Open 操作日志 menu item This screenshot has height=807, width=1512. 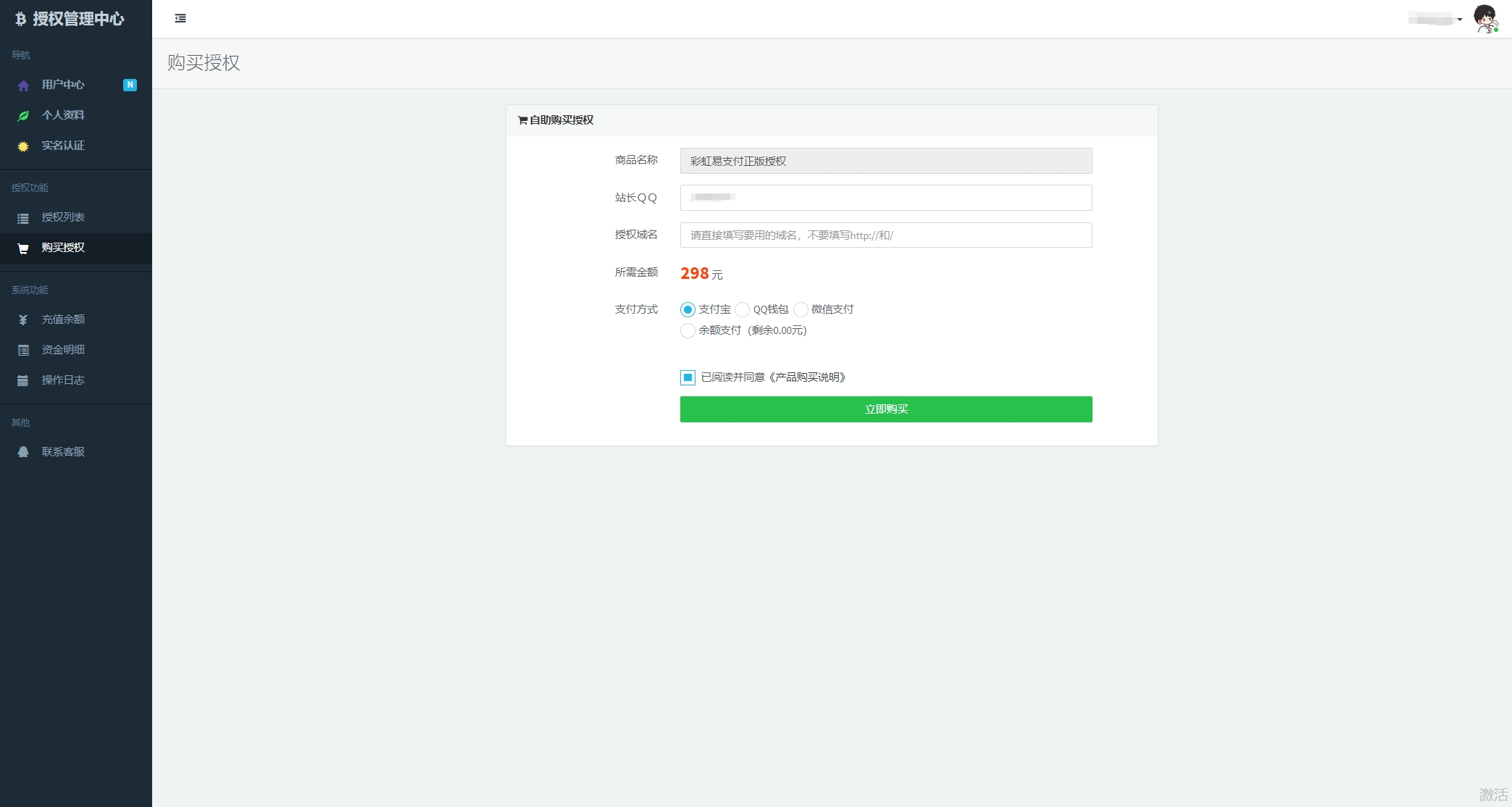click(x=76, y=380)
